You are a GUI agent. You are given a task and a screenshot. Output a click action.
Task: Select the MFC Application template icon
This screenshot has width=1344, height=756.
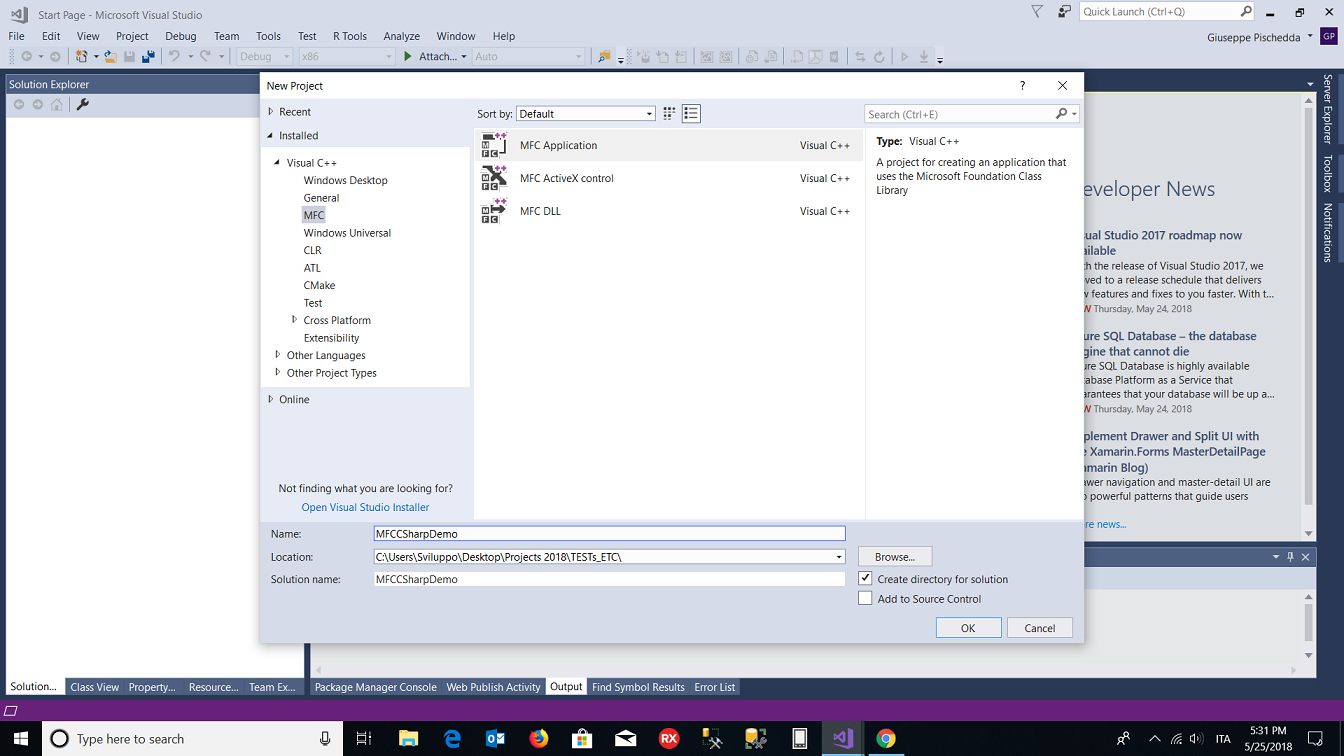pyautogui.click(x=494, y=145)
